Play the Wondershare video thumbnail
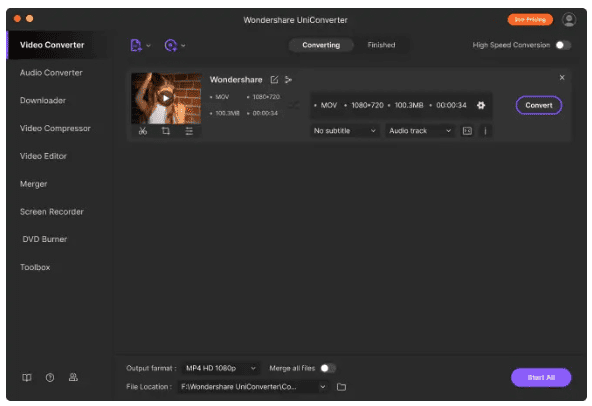This screenshot has height=406, width=592. [165, 98]
